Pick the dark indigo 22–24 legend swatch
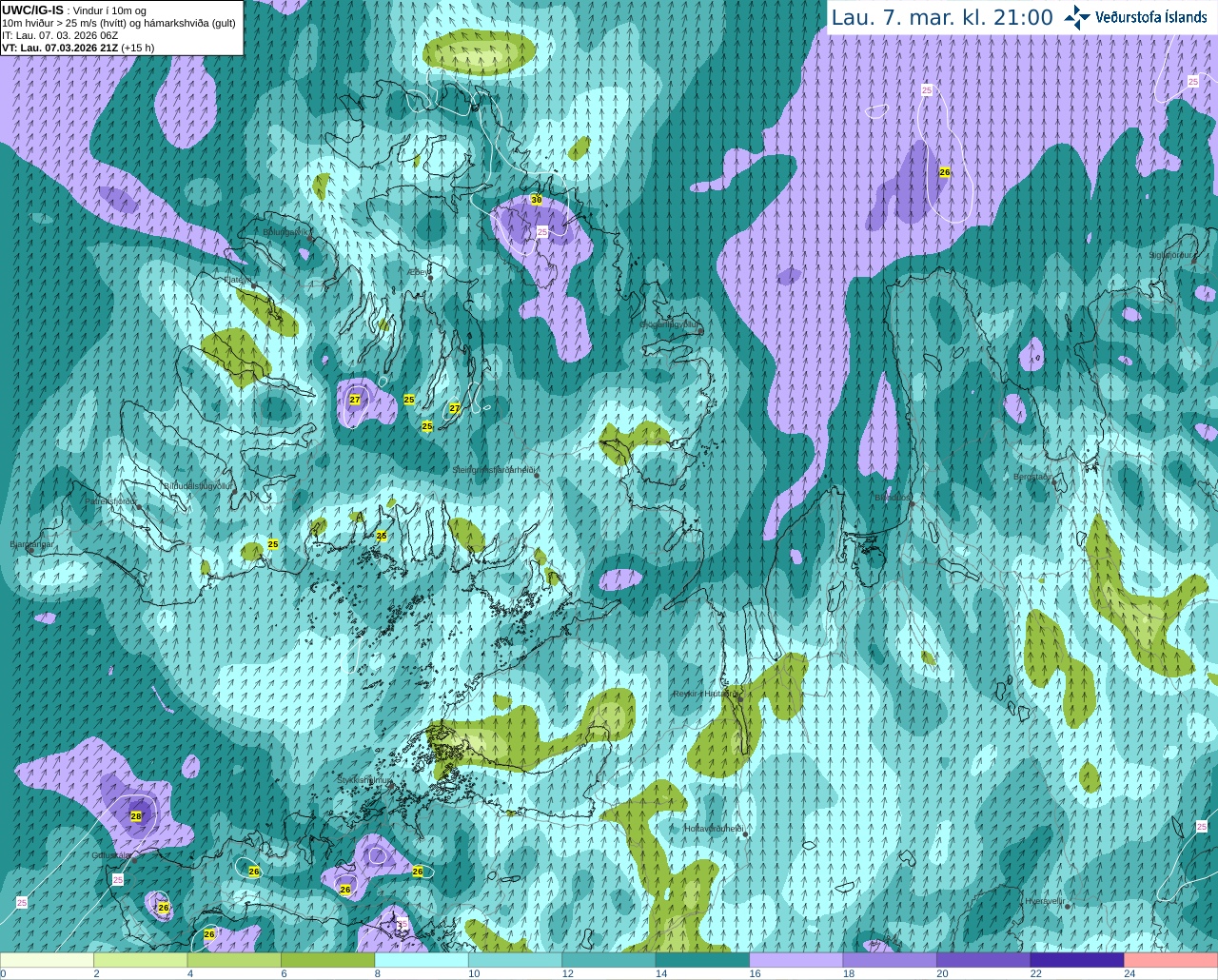 (x=1077, y=960)
